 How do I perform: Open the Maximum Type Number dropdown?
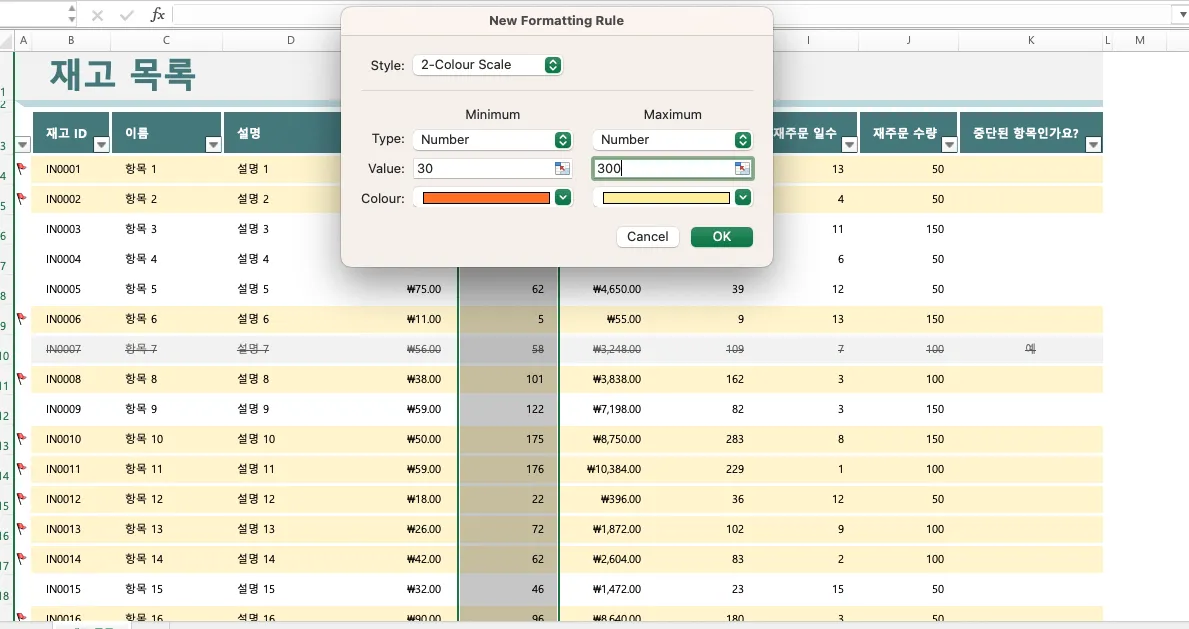point(672,140)
